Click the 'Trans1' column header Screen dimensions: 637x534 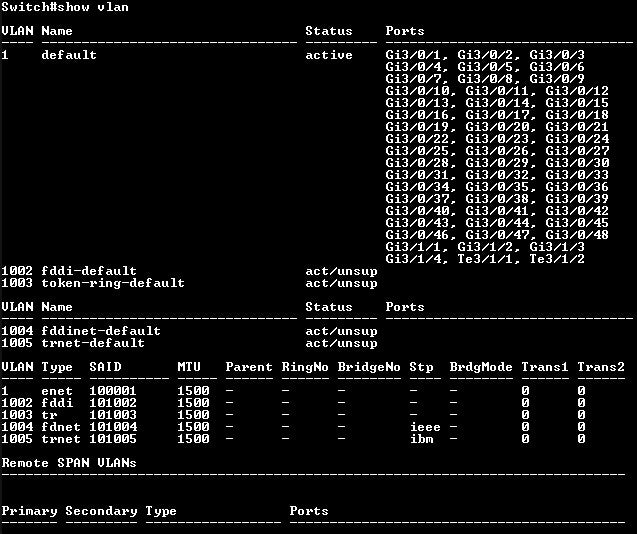click(545, 367)
